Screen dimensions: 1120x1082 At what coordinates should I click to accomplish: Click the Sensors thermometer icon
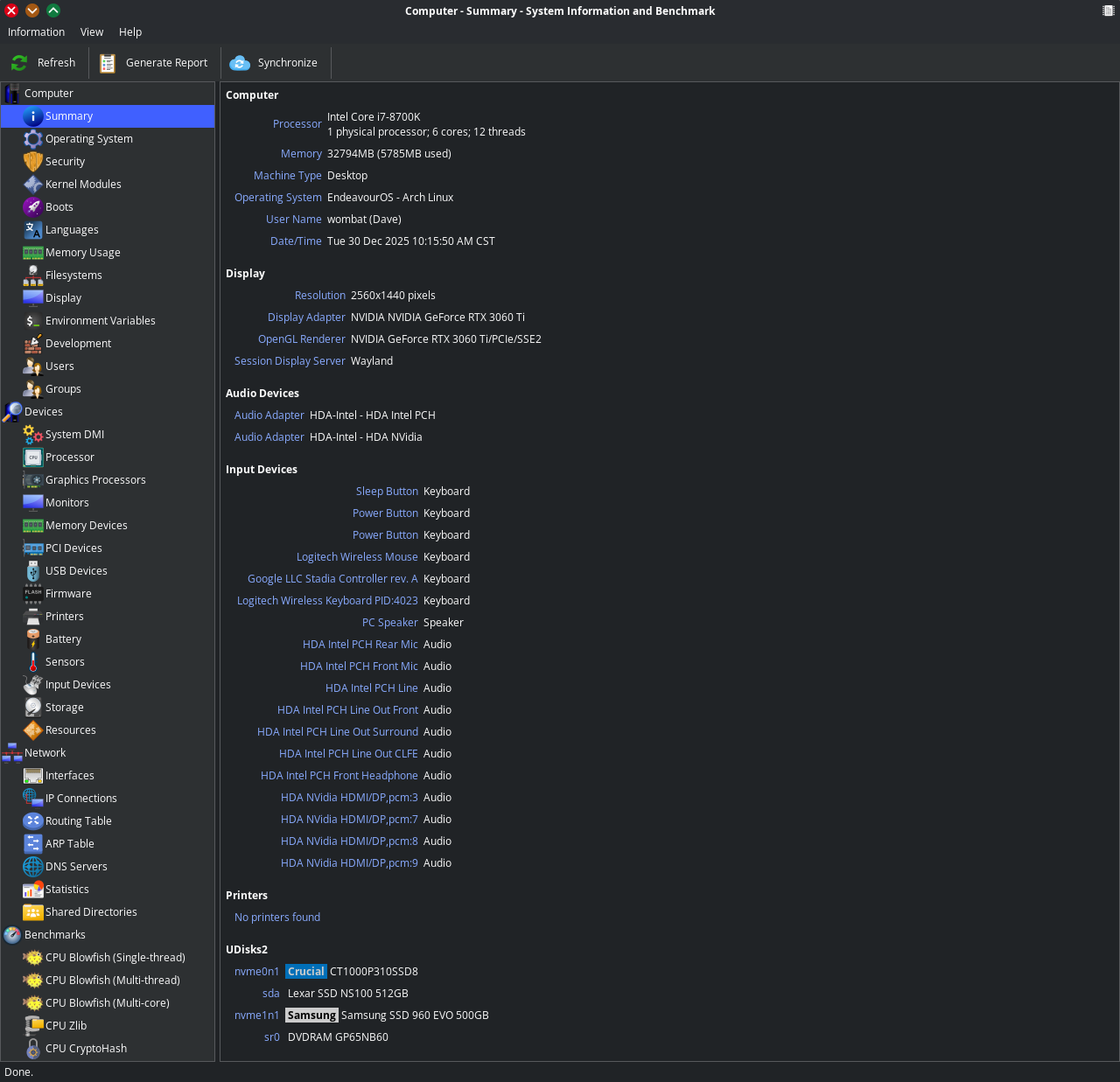coord(32,662)
